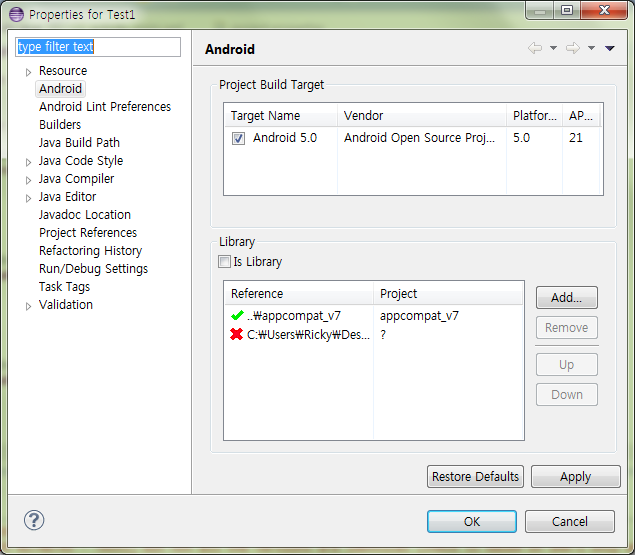This screenshot has height=555, width=635.
Task: Click the Add... library button
Action: click(567, 297)
